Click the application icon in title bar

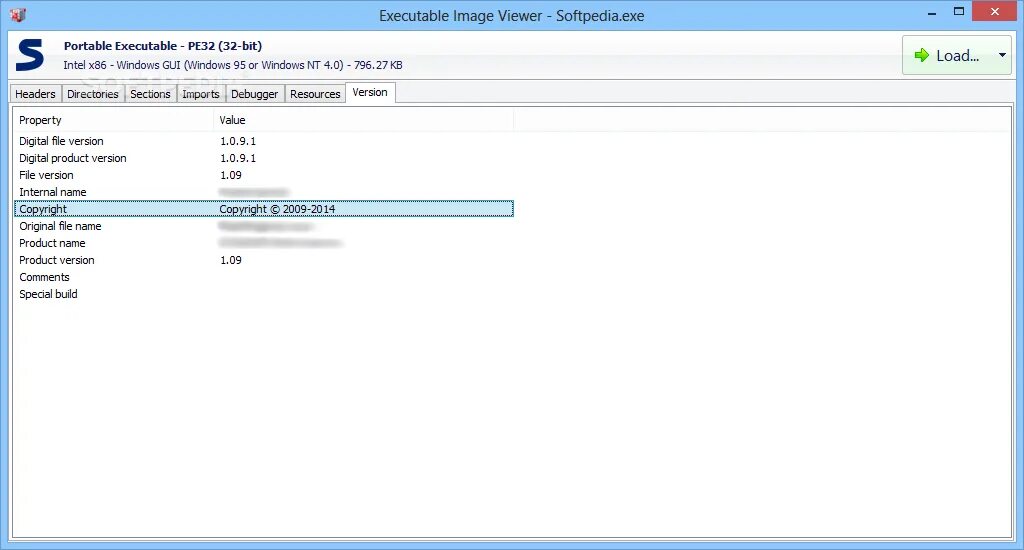(x=18, y=14)
